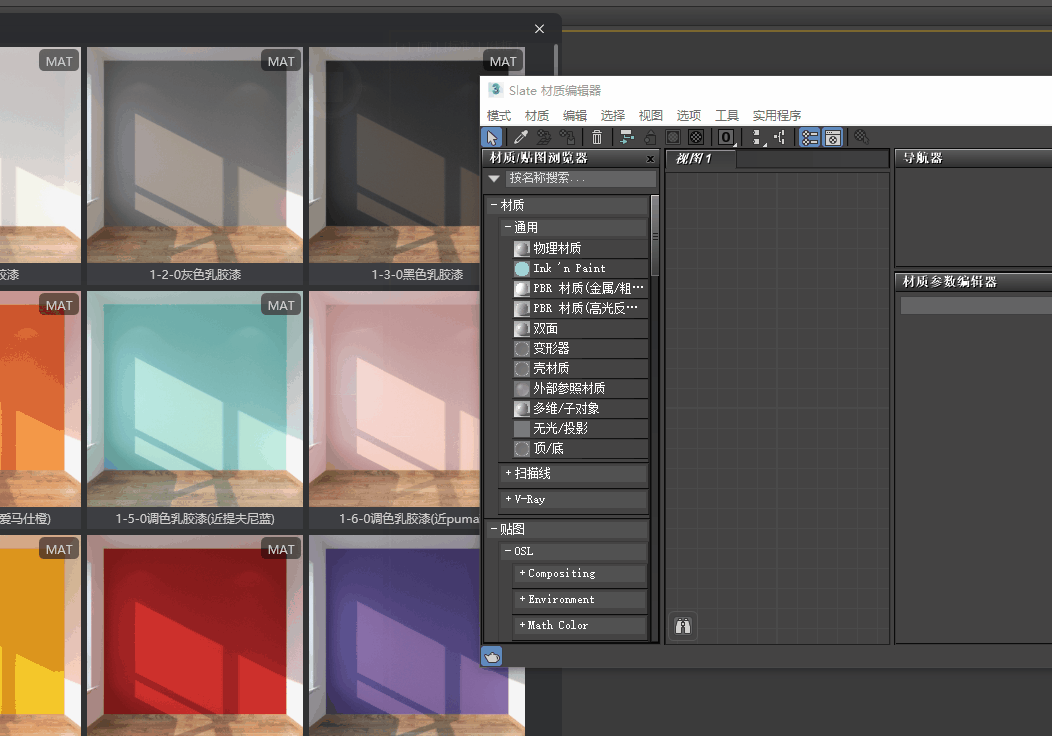This screenshot has height=736, width=1052.
Task: Click the Material ID Channel button
Action: pos(726,137)
